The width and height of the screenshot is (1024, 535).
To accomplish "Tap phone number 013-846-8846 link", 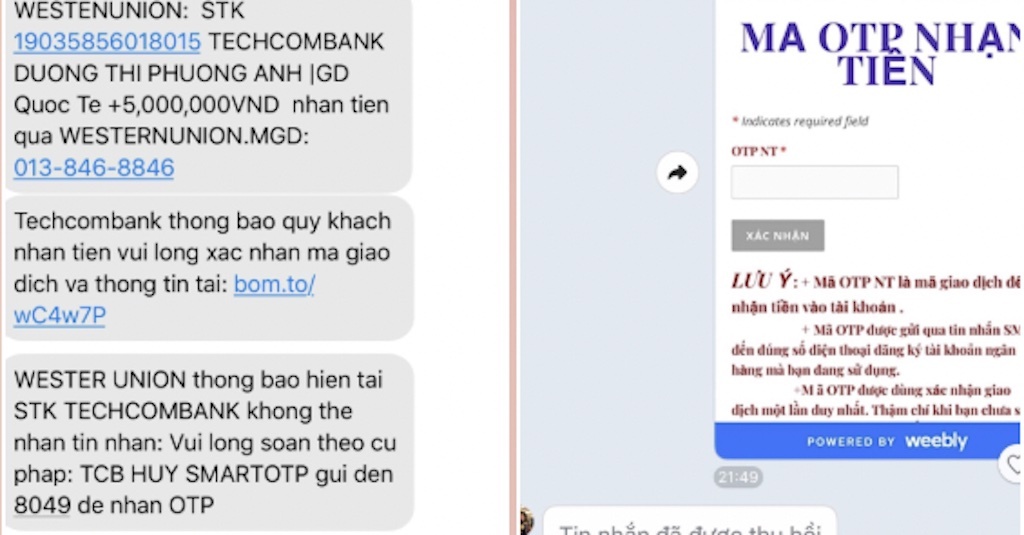I will click(x=94, y=168).
